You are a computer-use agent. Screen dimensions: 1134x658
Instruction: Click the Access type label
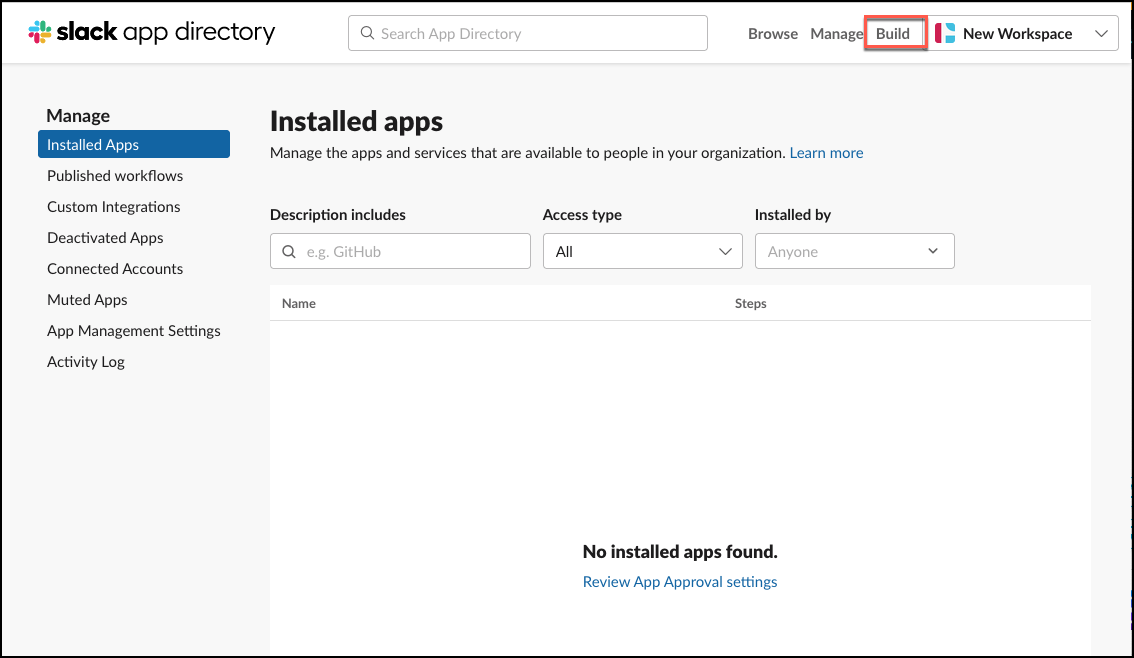(x=582, y=215)
